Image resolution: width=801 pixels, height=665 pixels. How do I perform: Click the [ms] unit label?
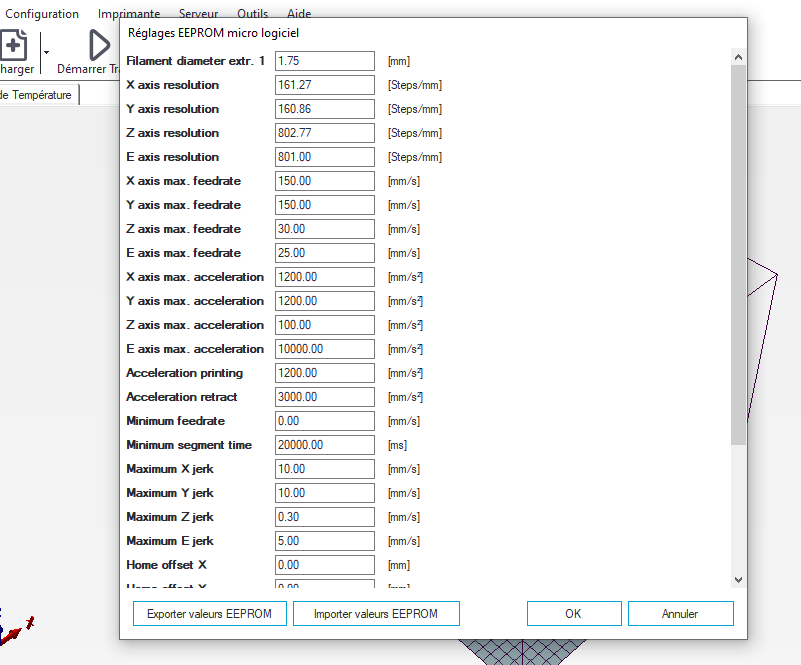click(397, 445)
